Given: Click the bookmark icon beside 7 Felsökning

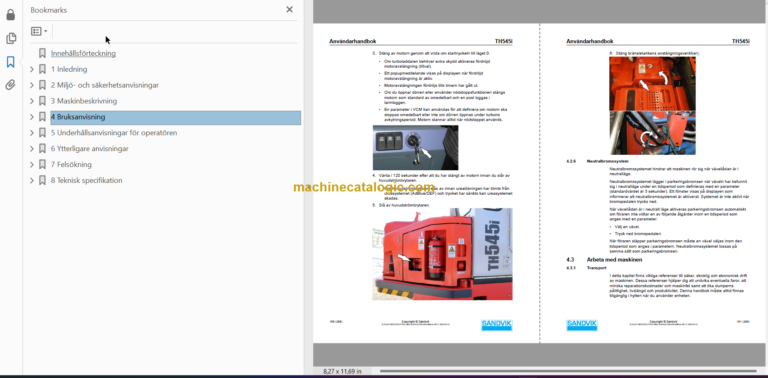Looking at the screenshot, I should 43,165.
